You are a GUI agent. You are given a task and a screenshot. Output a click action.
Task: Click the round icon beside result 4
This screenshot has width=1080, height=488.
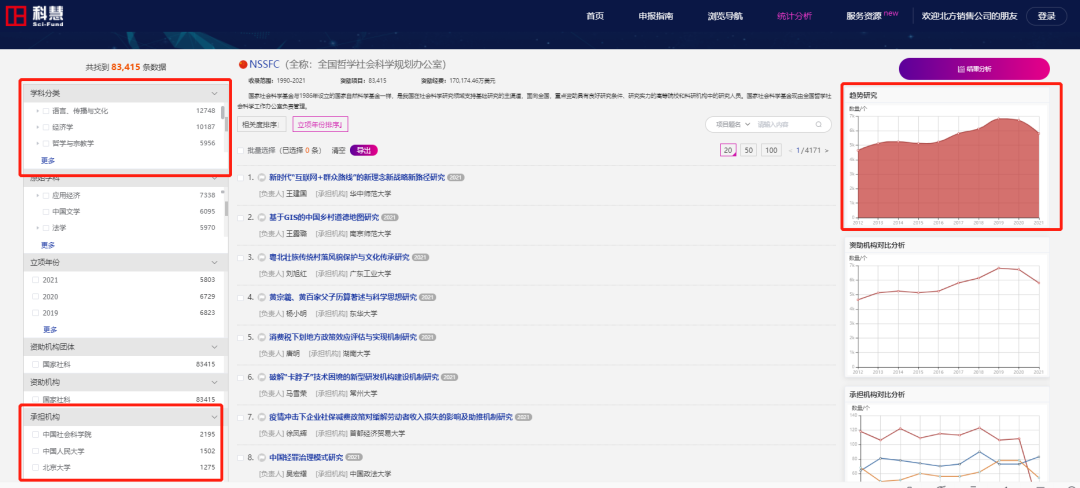point(262,297)
